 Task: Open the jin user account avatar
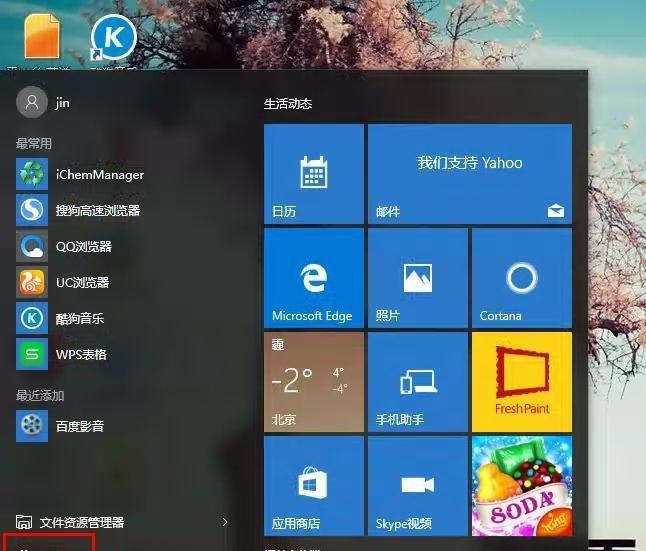pyautogui.click(x=32, y=102)
